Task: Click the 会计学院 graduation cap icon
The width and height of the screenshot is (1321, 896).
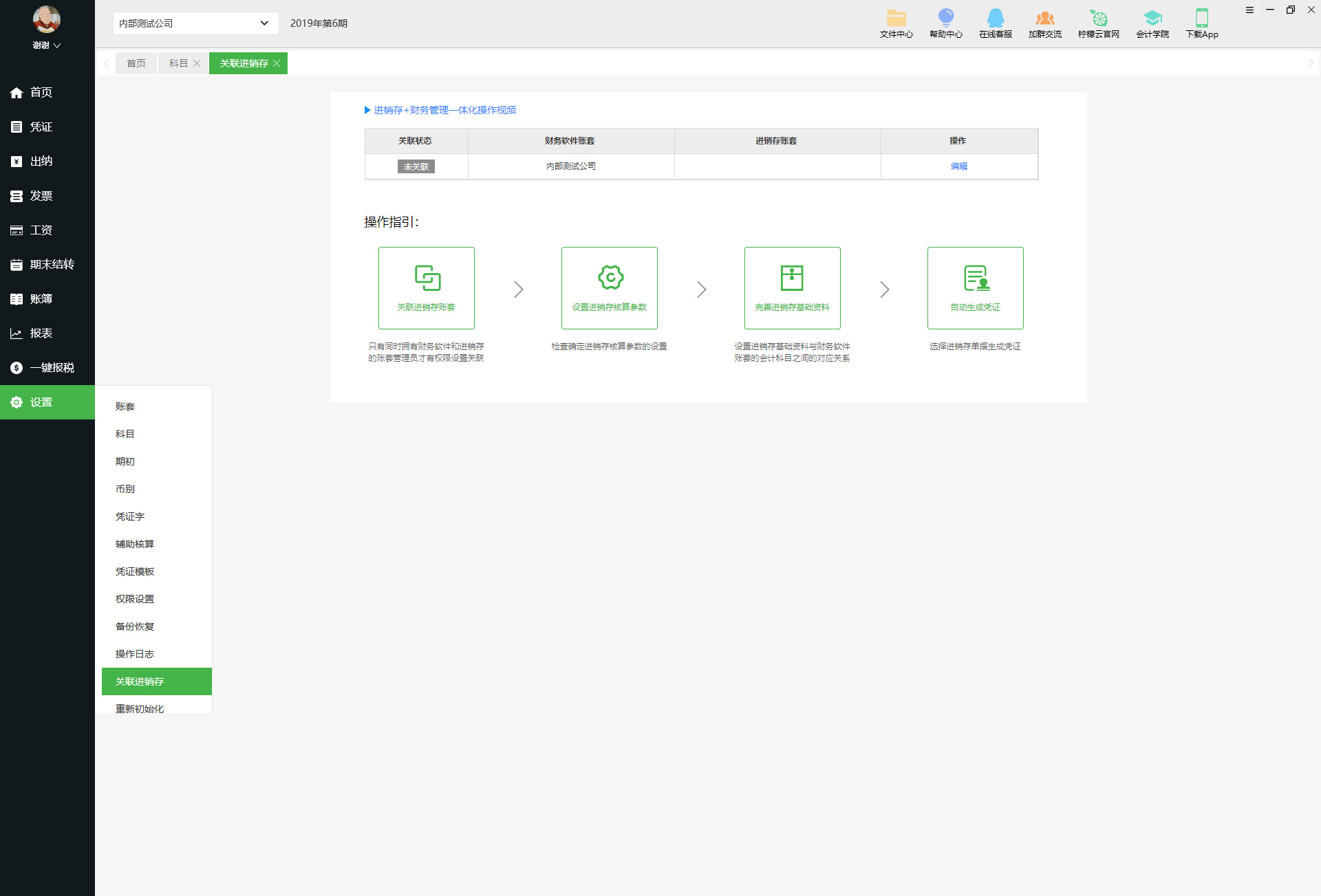Action: 1152,19
